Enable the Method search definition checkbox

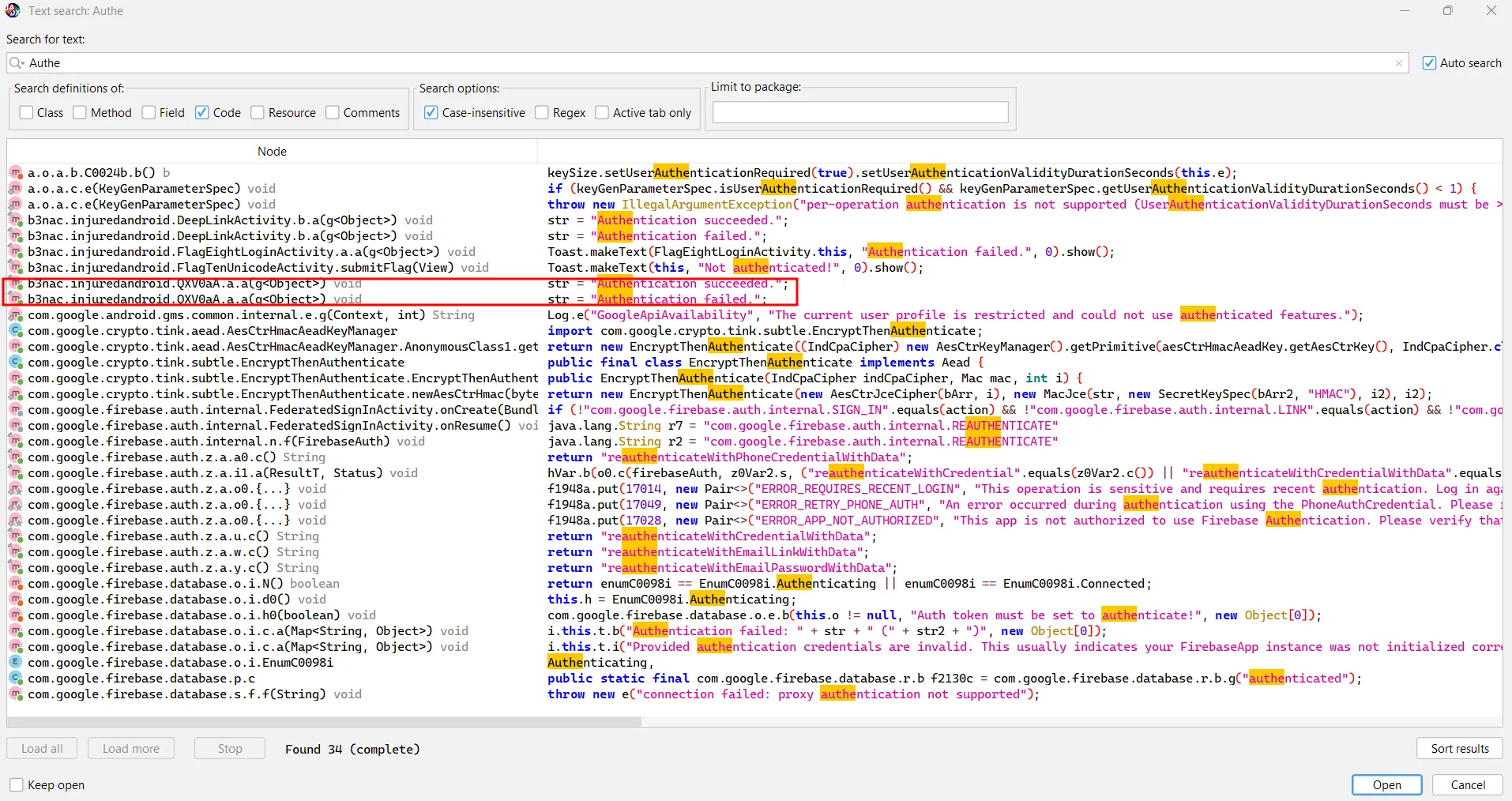(x=80, y=113)
